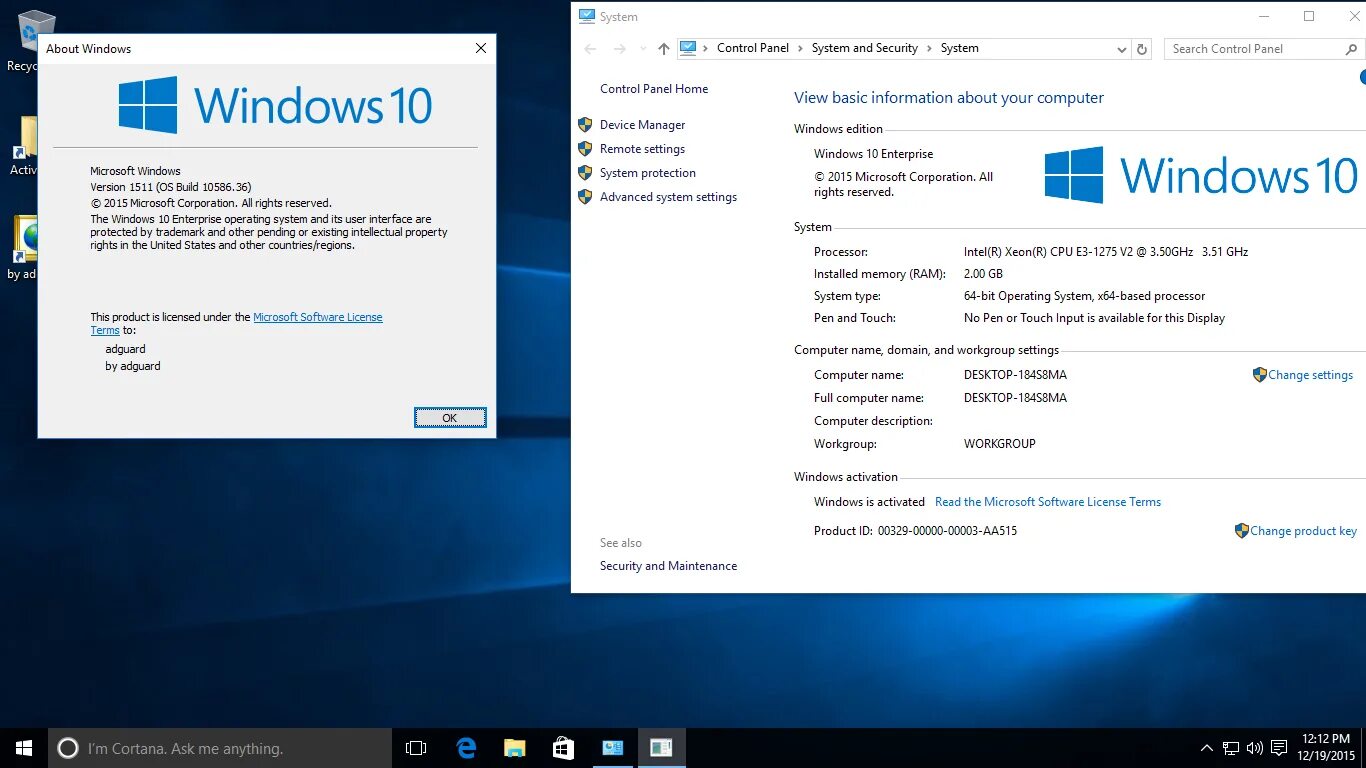Click OK in About Windows dialog
This screenshot has height=768, width=1366.
[x=450, y=418]
